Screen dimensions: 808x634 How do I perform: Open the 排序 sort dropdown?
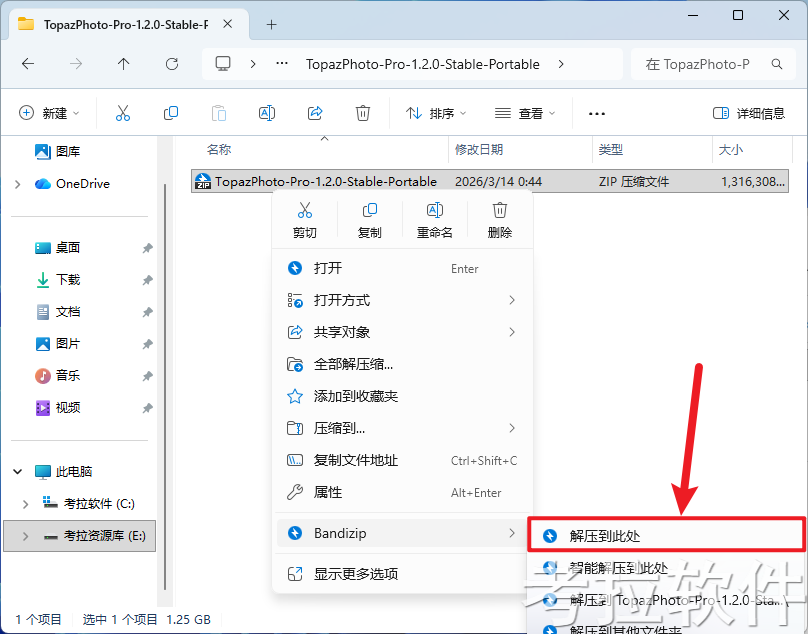434,113
